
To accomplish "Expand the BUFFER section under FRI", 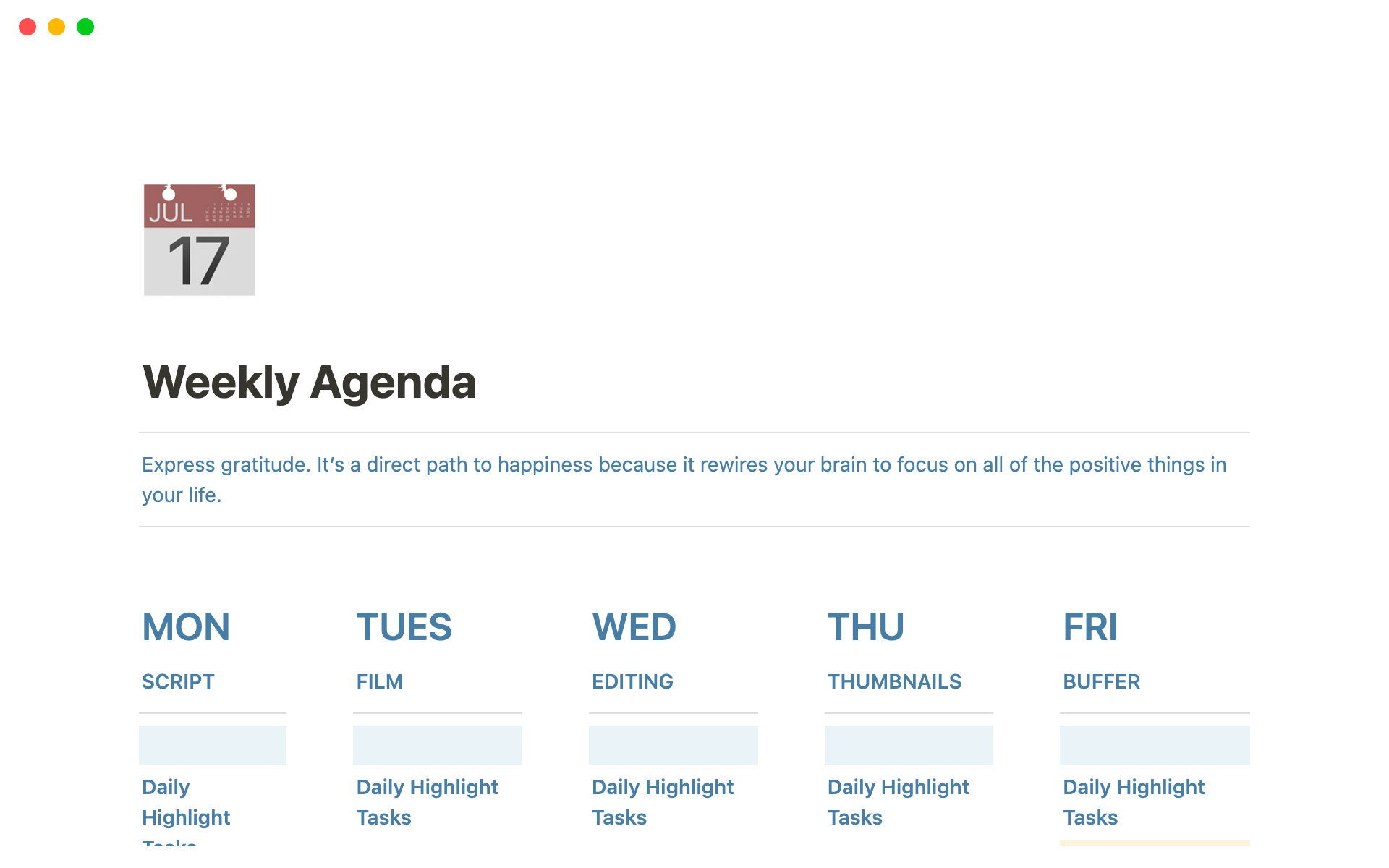I will tap(1100, 681).
